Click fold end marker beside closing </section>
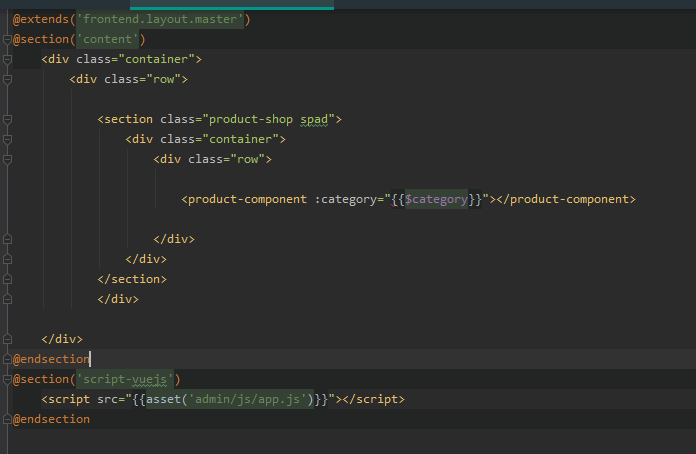The image size is (696, 454). [x=7, y=279]
